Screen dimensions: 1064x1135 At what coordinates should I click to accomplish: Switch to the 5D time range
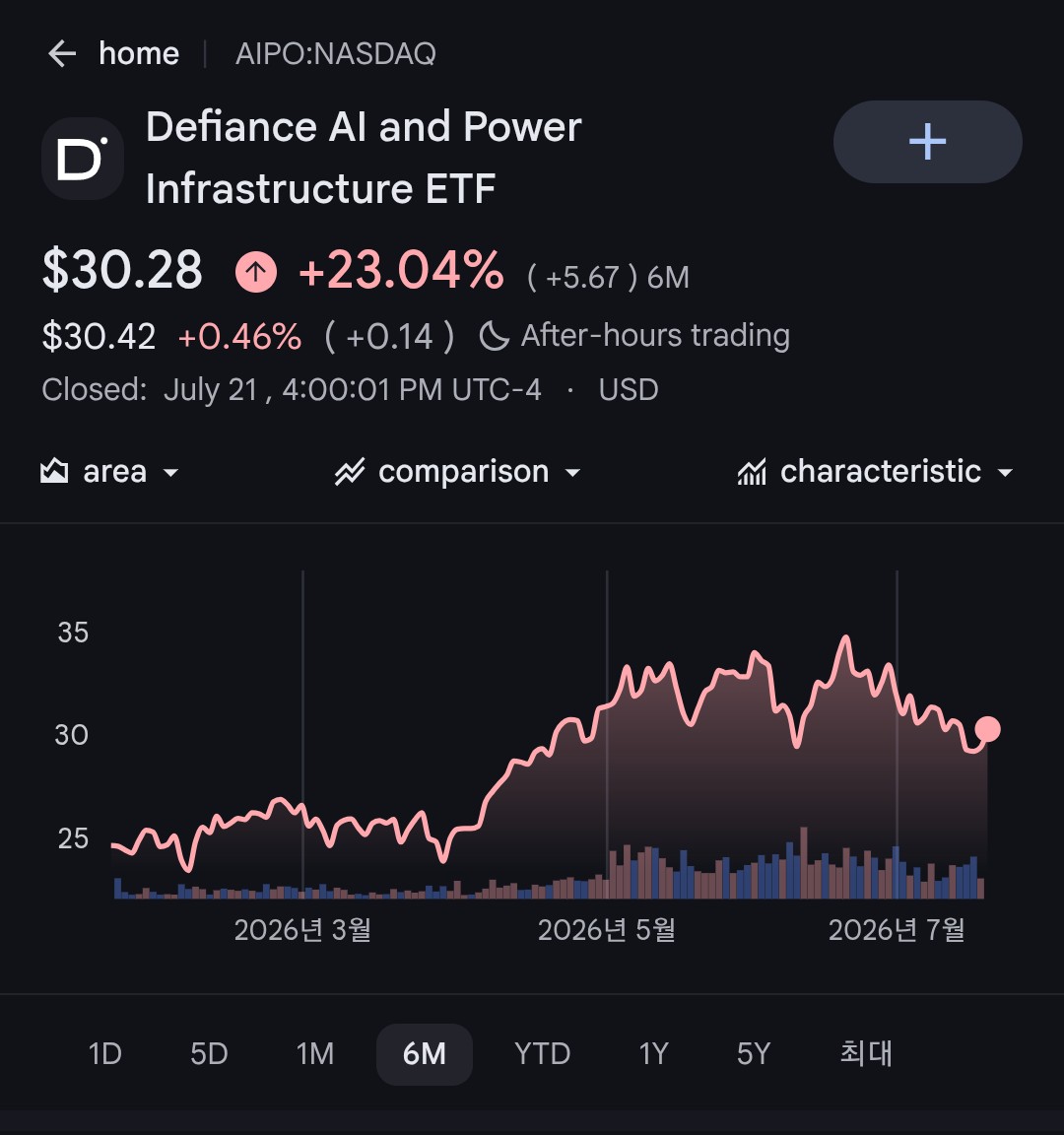tap(209, 1054)
